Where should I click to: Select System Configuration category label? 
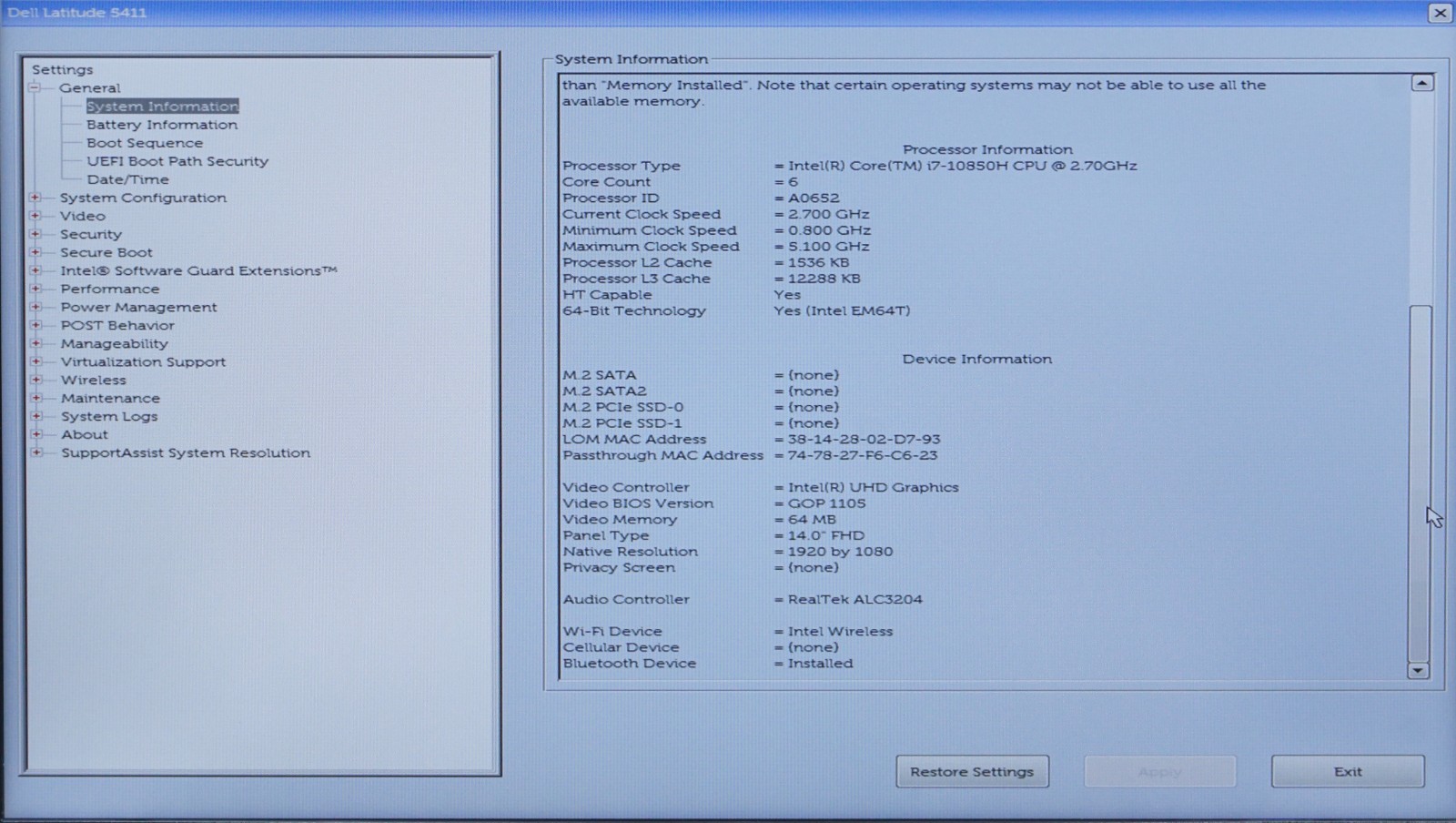pyautogui.click(x=143, y=198)
